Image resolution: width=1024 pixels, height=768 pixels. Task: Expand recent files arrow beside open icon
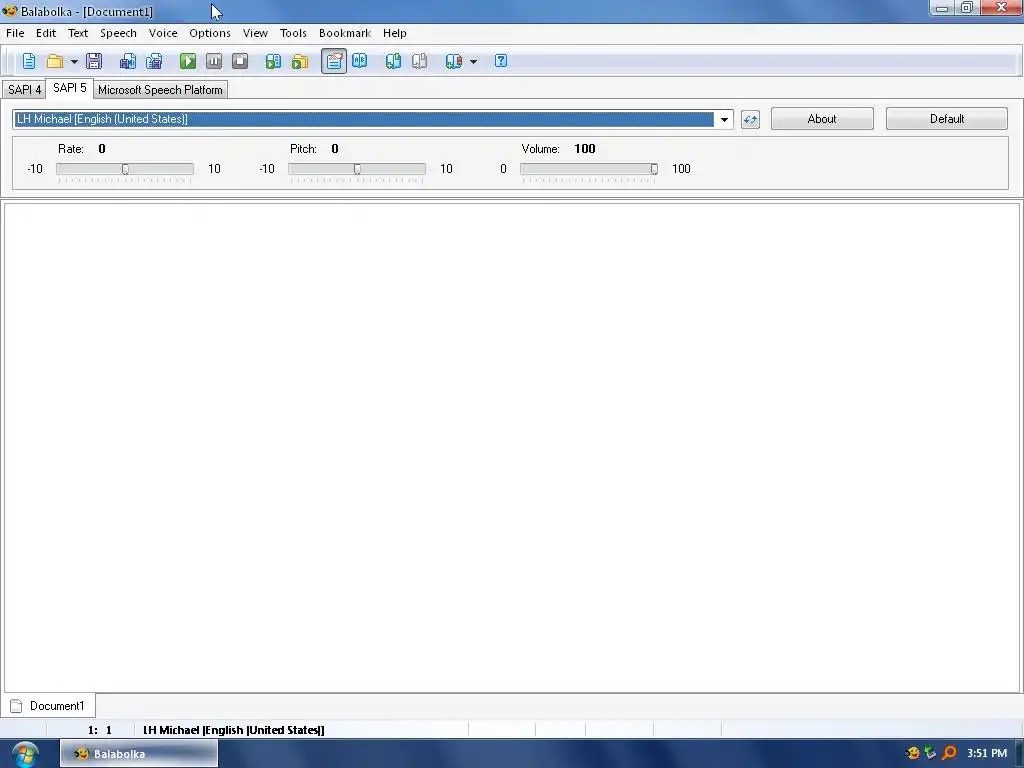tap(74, 62)
